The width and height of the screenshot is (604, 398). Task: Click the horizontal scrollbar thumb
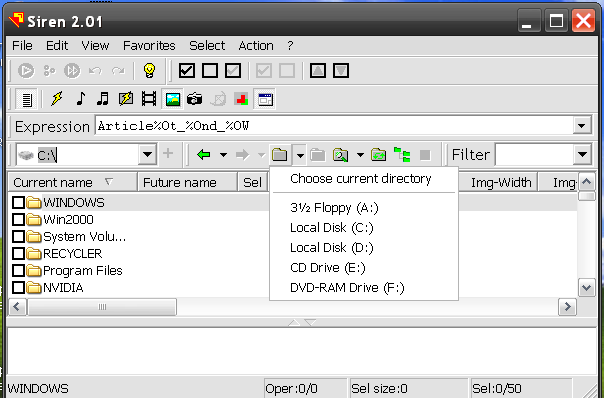pyautogui.click(x=102, y=307)
